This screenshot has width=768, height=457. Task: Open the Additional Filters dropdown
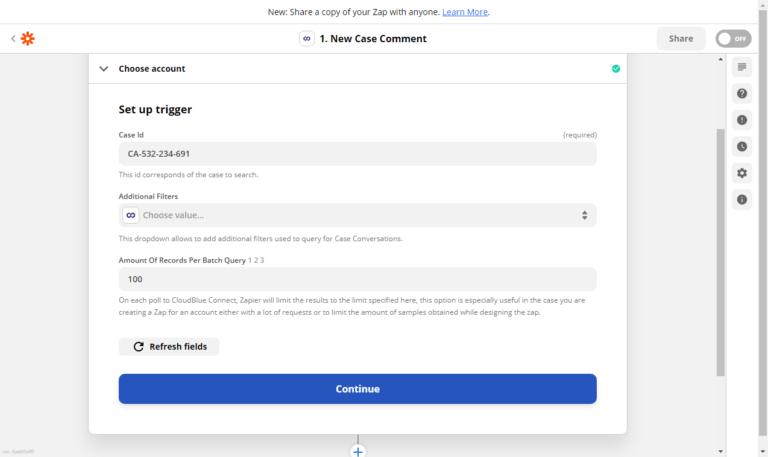click(x=358, y=215)
